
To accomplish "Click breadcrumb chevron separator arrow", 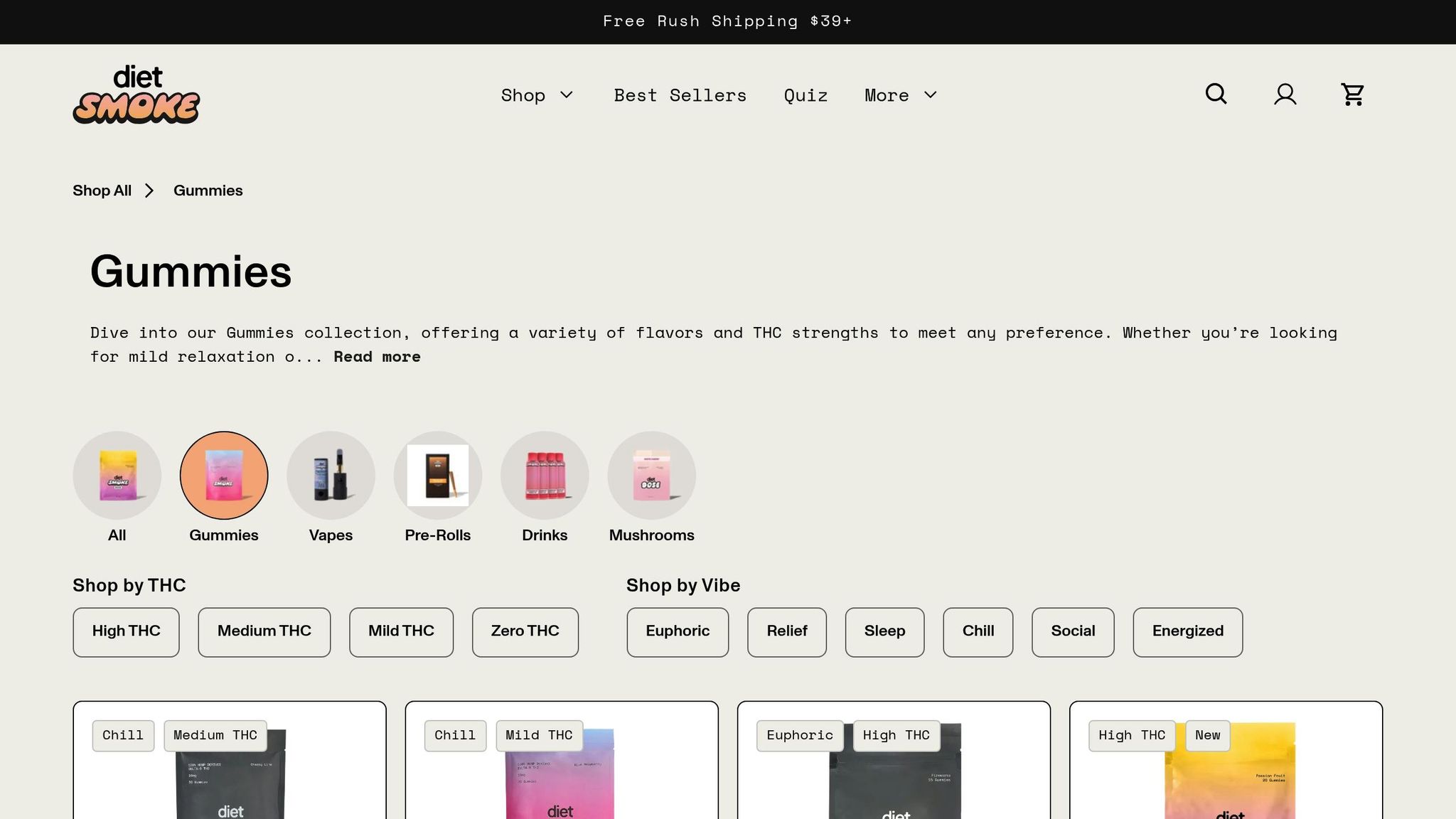I will pos(149,191).
